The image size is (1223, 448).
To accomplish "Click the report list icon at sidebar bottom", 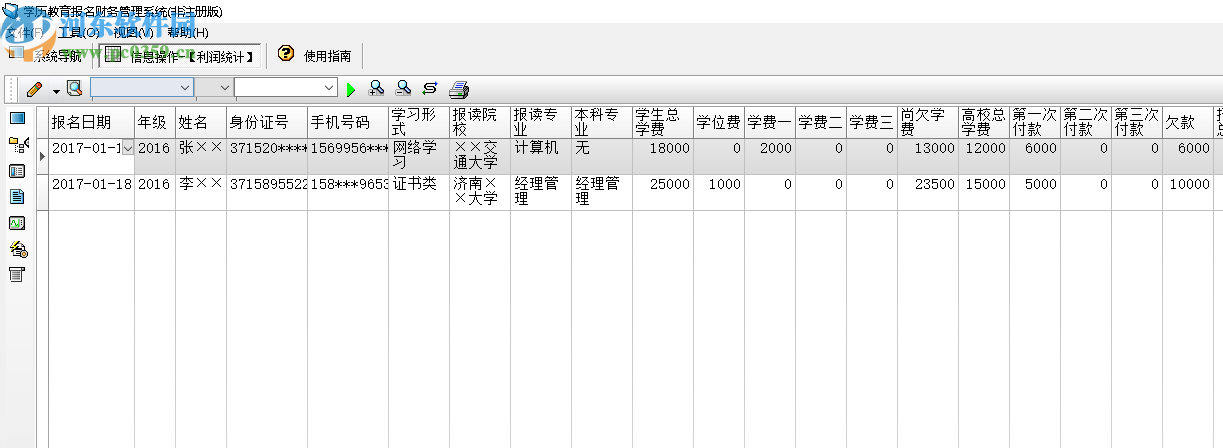I will 17,275.
